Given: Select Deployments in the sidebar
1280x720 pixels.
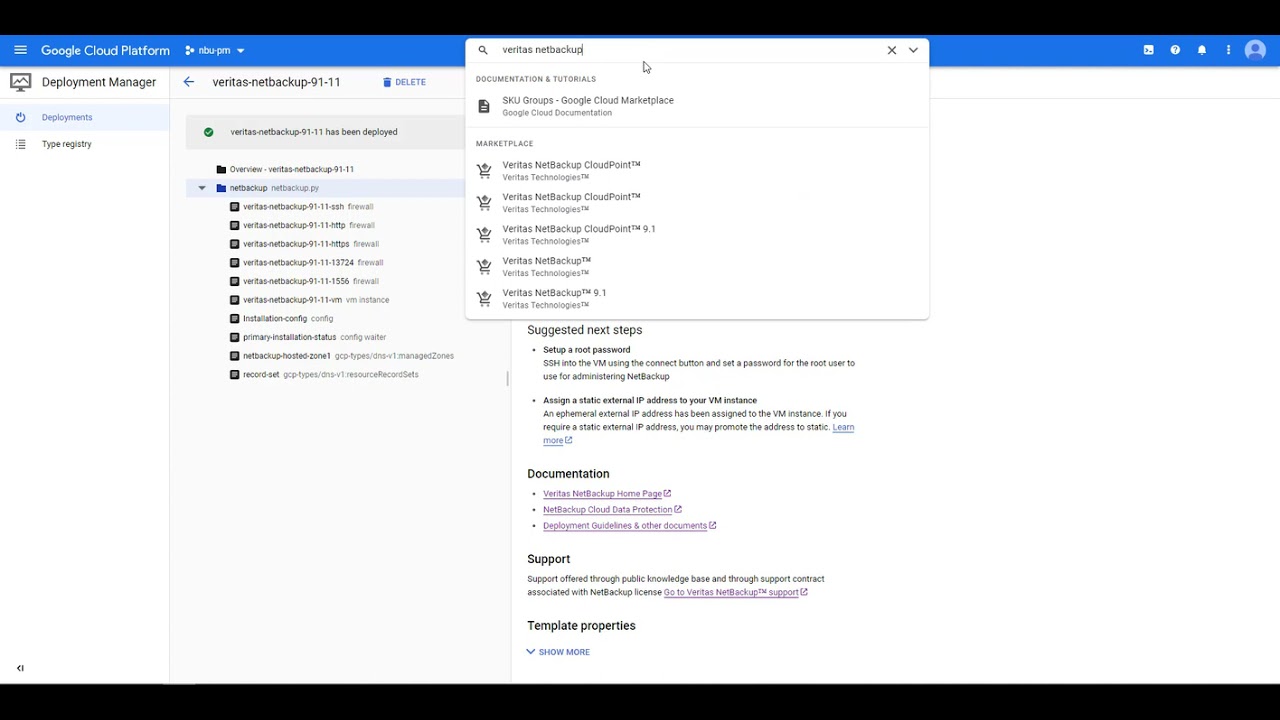Looking at the screenshot, I should [85, 117].
